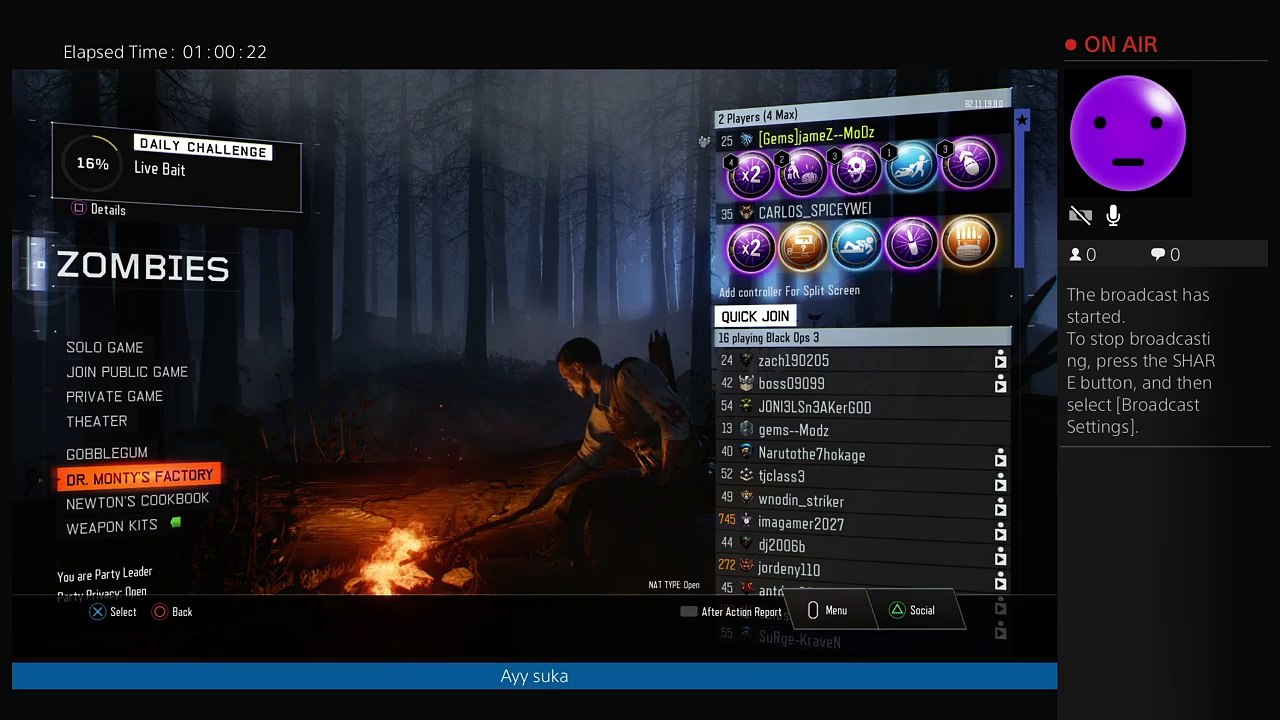Select PRIVATE GAME menu item
Screen dimensions: 1280x720
click(114, 397)
